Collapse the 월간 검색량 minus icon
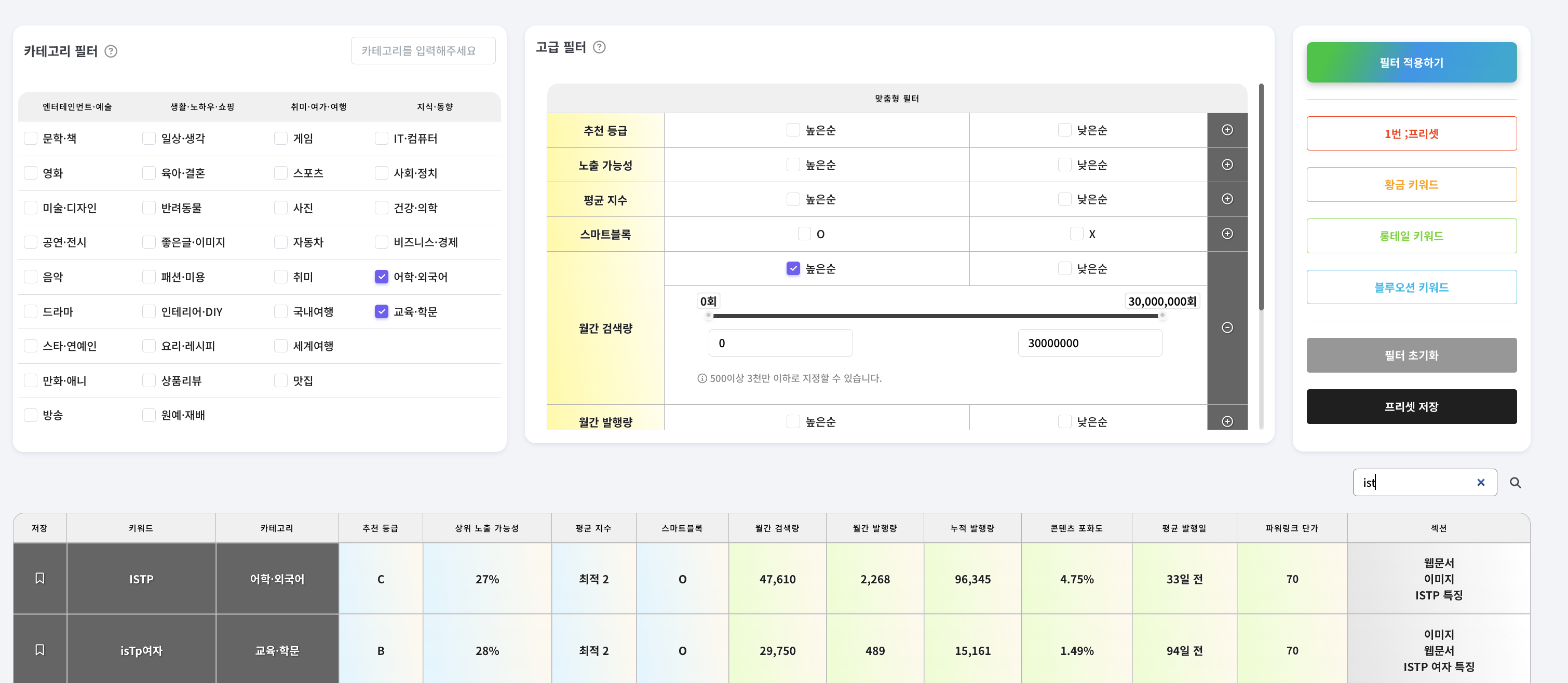 click(x=1227, y=328)
